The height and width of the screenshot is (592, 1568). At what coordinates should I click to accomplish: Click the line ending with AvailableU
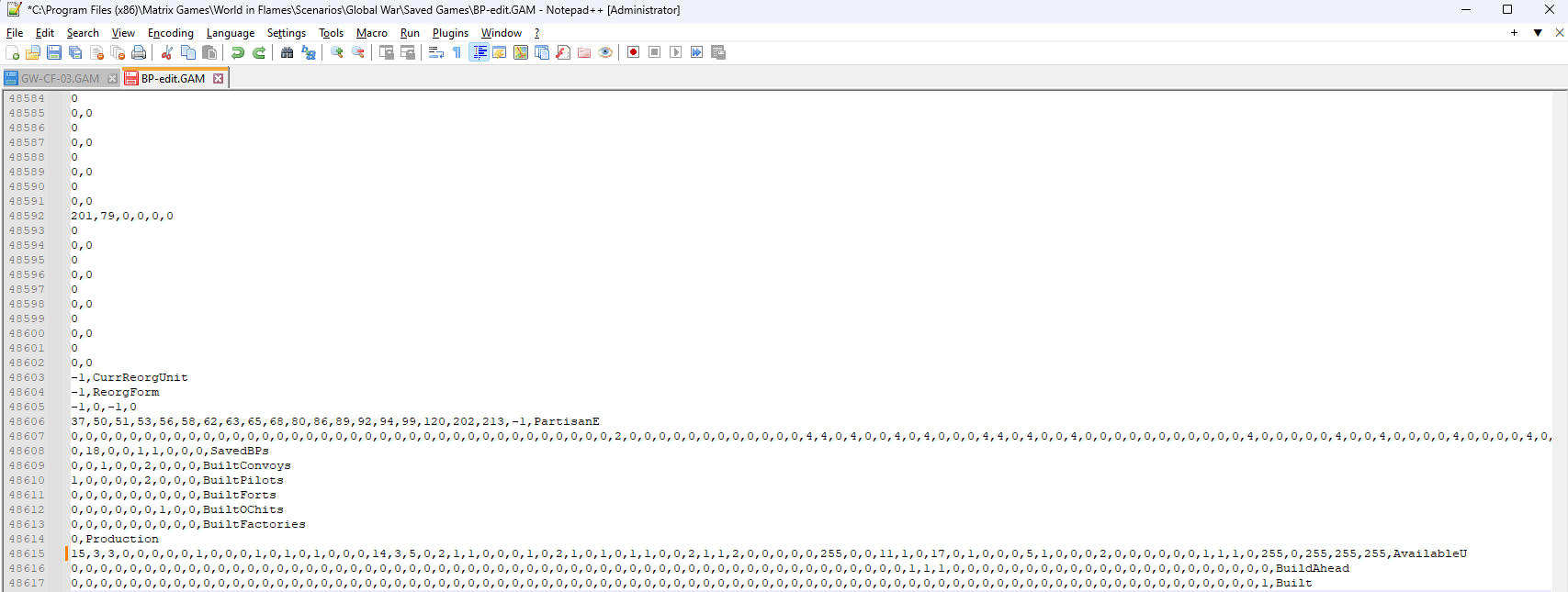769,553
